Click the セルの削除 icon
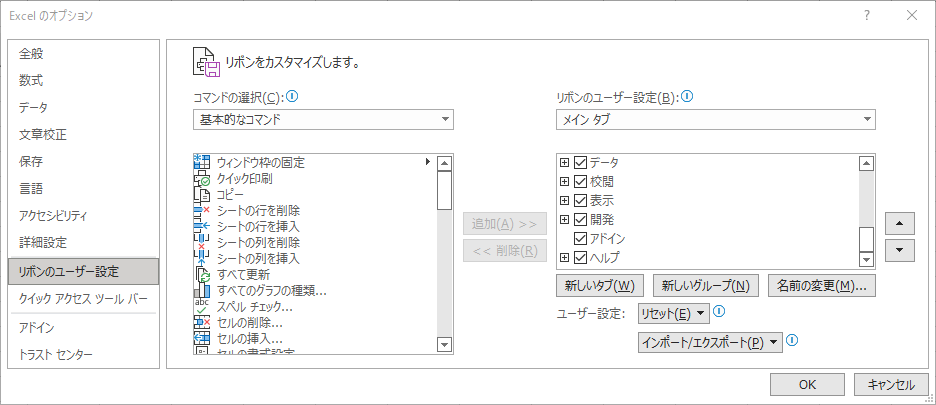The image size is (936, 405). tap(202, 323)
